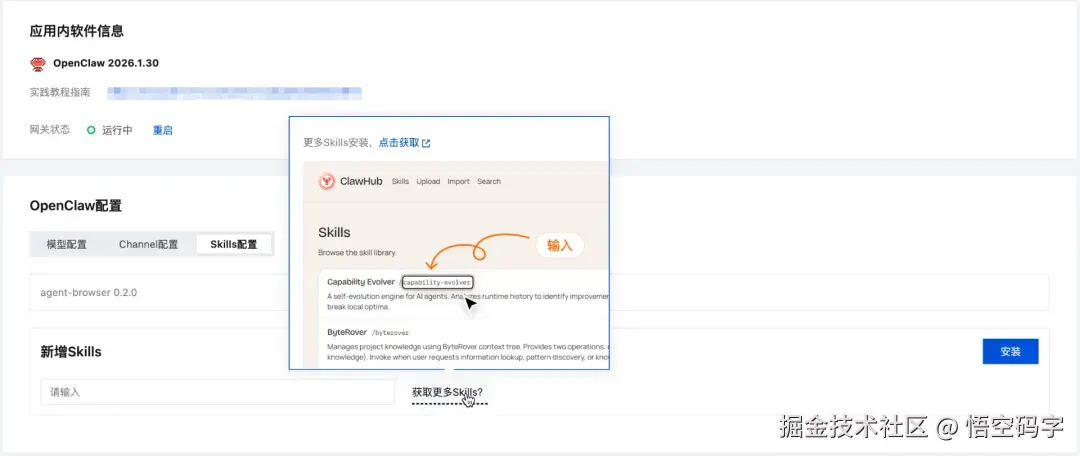Viewport: 1080px width, 456px height.
Task: Click the /capability-evolver slug text
Action: (x=438, y=282)
